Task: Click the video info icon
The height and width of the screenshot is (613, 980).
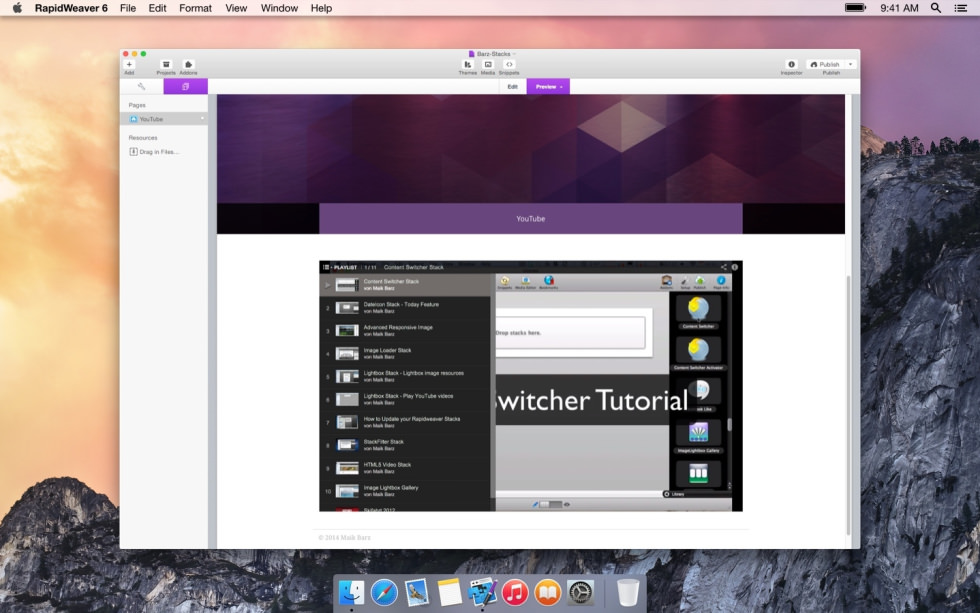Action: click(735, 267)
